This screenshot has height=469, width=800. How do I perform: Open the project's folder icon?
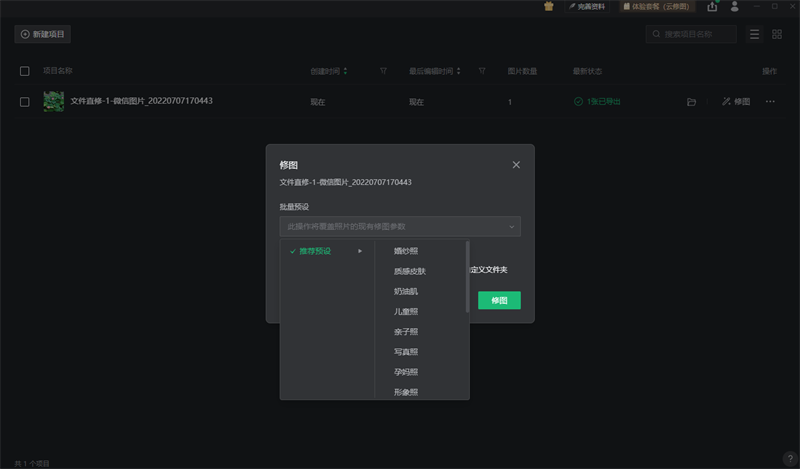click(691, 102)
